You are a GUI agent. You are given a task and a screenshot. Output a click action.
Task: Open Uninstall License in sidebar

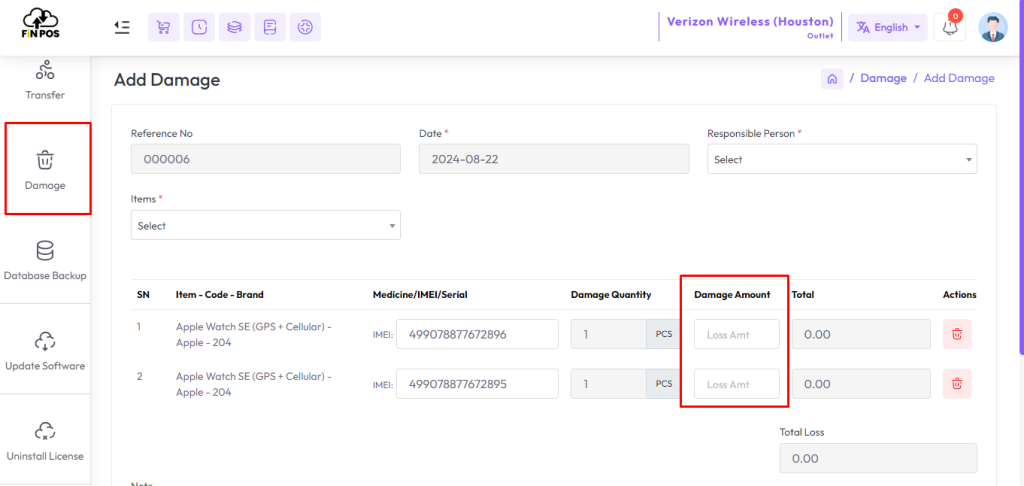45,442
